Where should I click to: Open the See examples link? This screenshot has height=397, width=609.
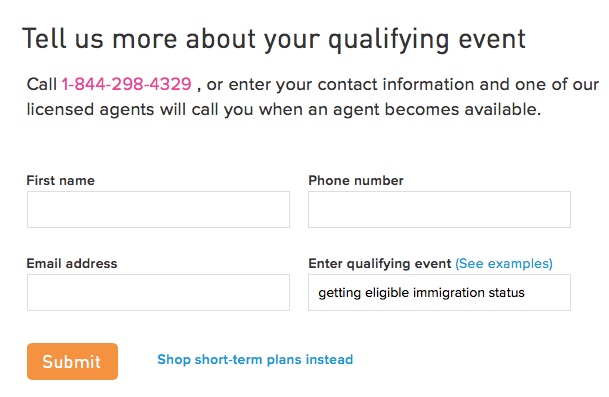pos(504,264)
